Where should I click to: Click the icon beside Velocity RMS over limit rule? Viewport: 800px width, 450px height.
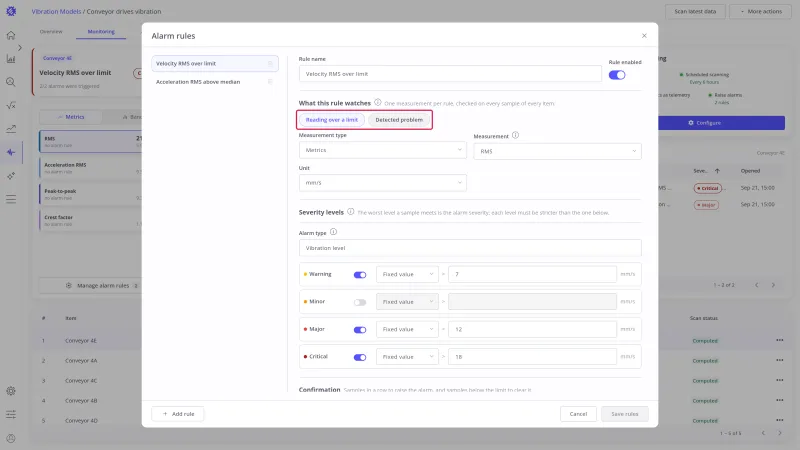270,64
